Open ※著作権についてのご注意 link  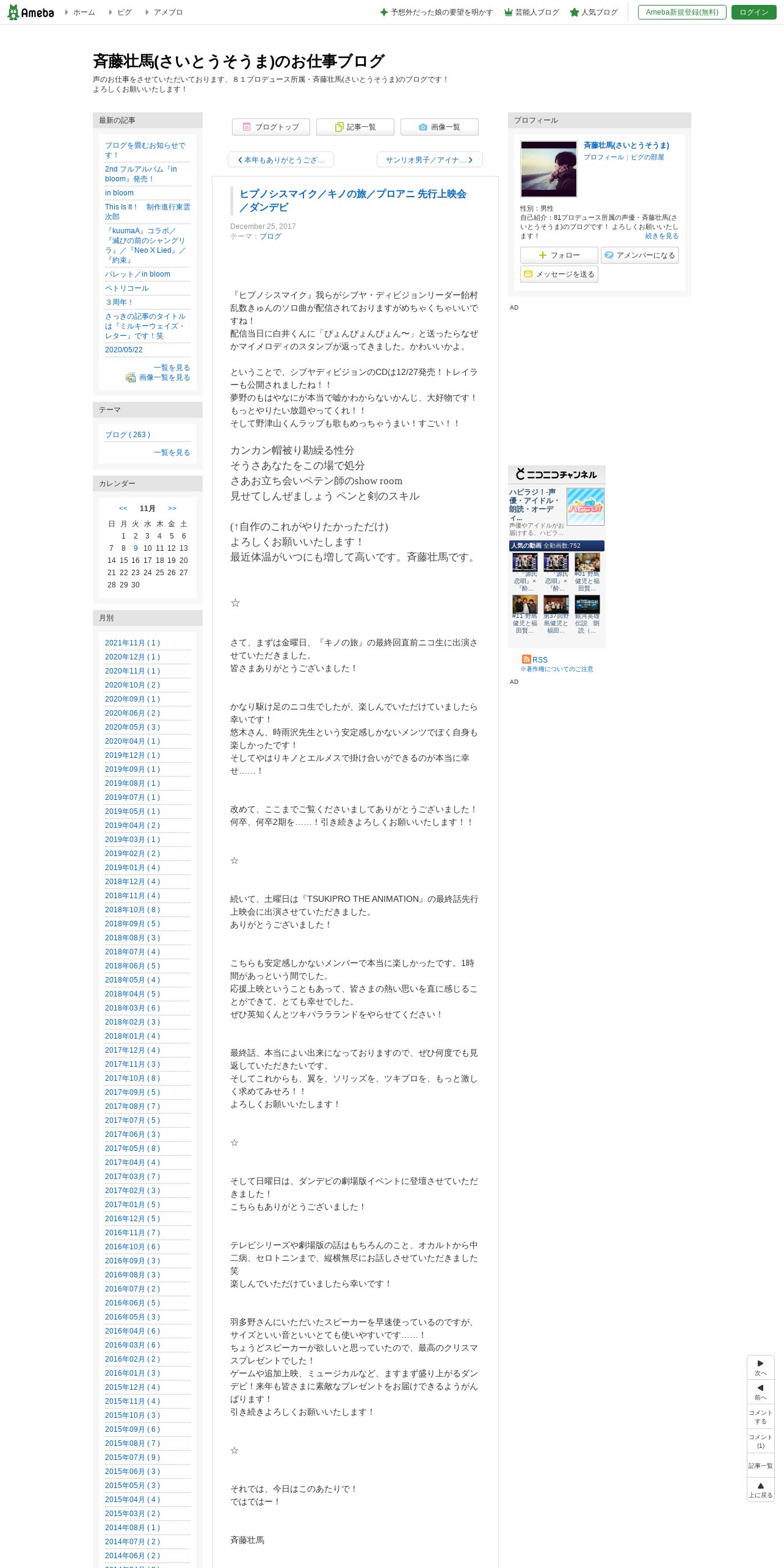(557, 669)
